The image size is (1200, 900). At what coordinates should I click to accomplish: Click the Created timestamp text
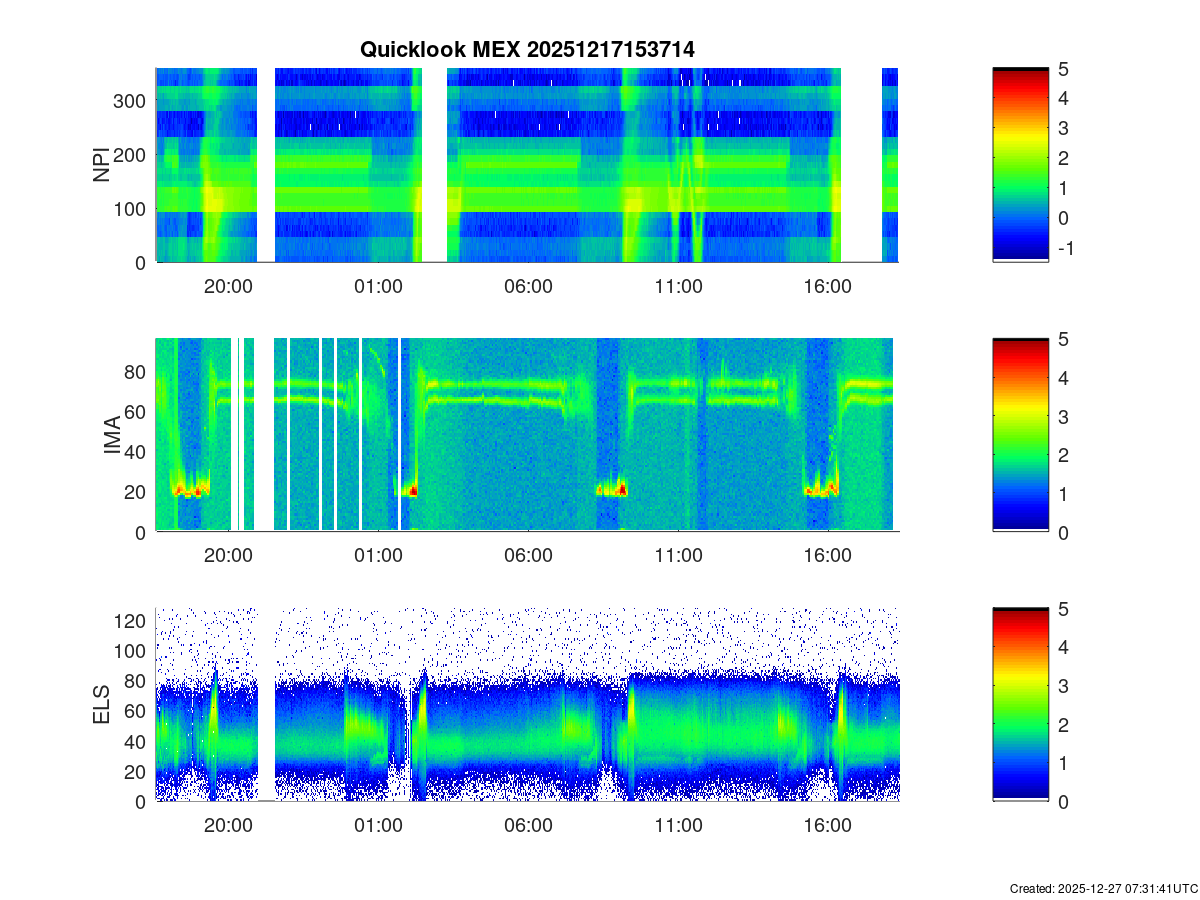point(1103,888)
